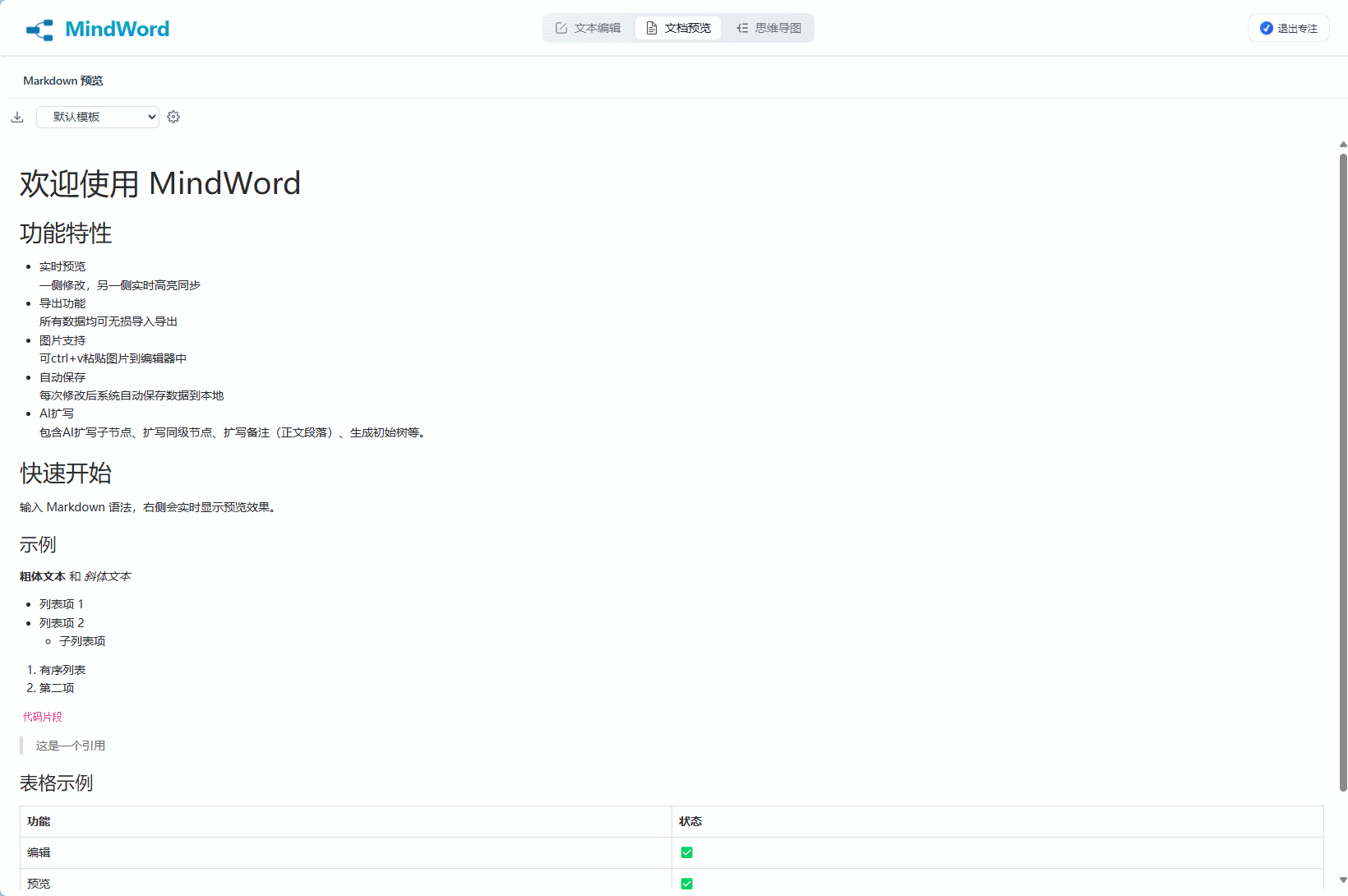Click the green checkmark in the 编辑 row
This screenshot has width=1348, height=896.
pos(687,852)
